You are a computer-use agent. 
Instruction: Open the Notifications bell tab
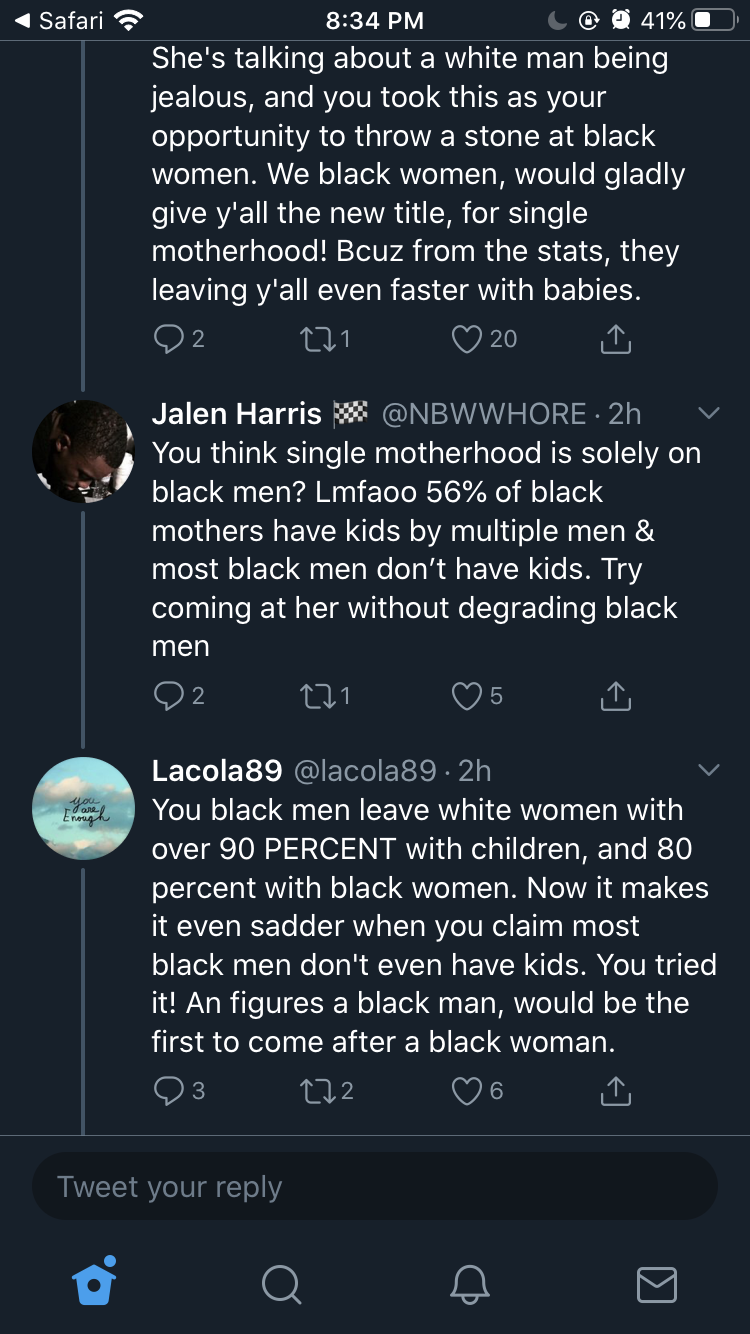tap(469, 1283)
